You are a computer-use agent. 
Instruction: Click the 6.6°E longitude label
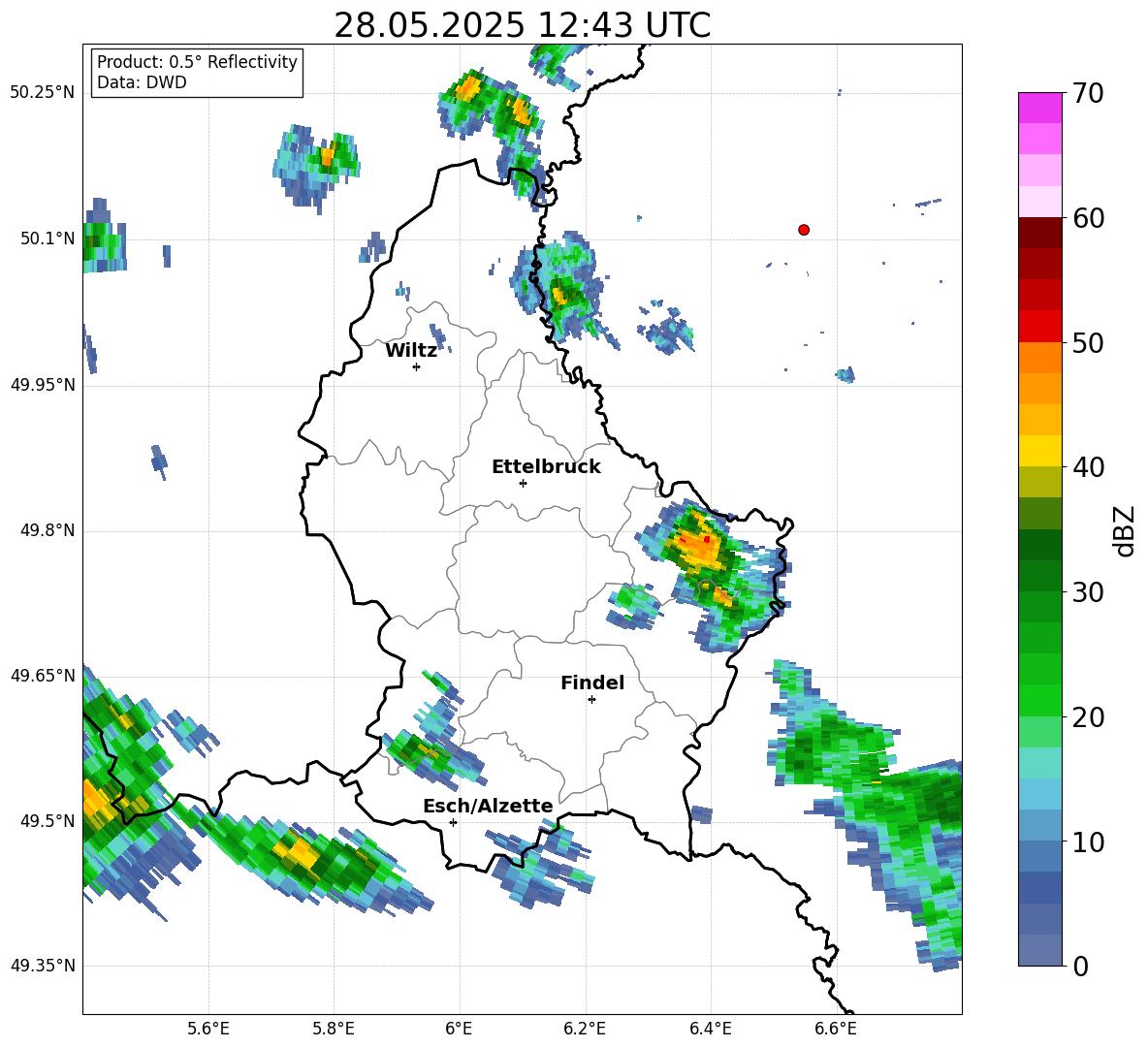coord(836,1029)
